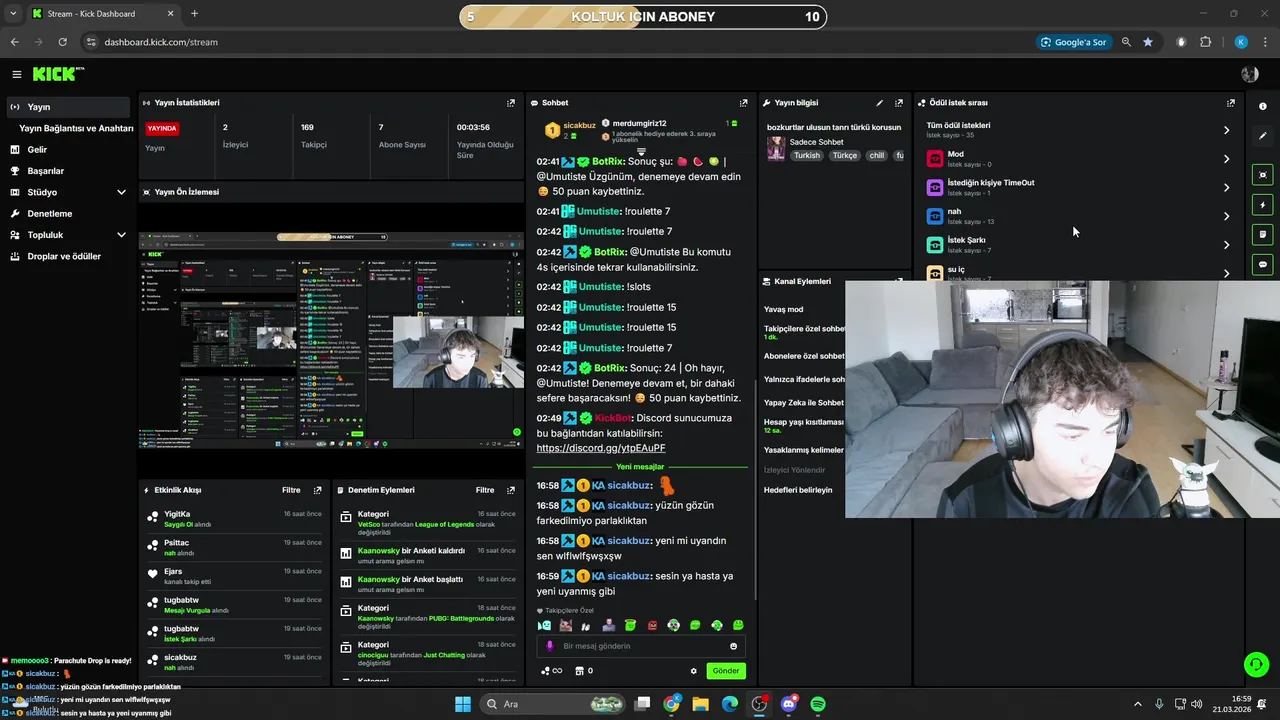Bookmark the page with the star icon
The height and width of the screenshot is (720, 1280).
tap(1148, 42)
